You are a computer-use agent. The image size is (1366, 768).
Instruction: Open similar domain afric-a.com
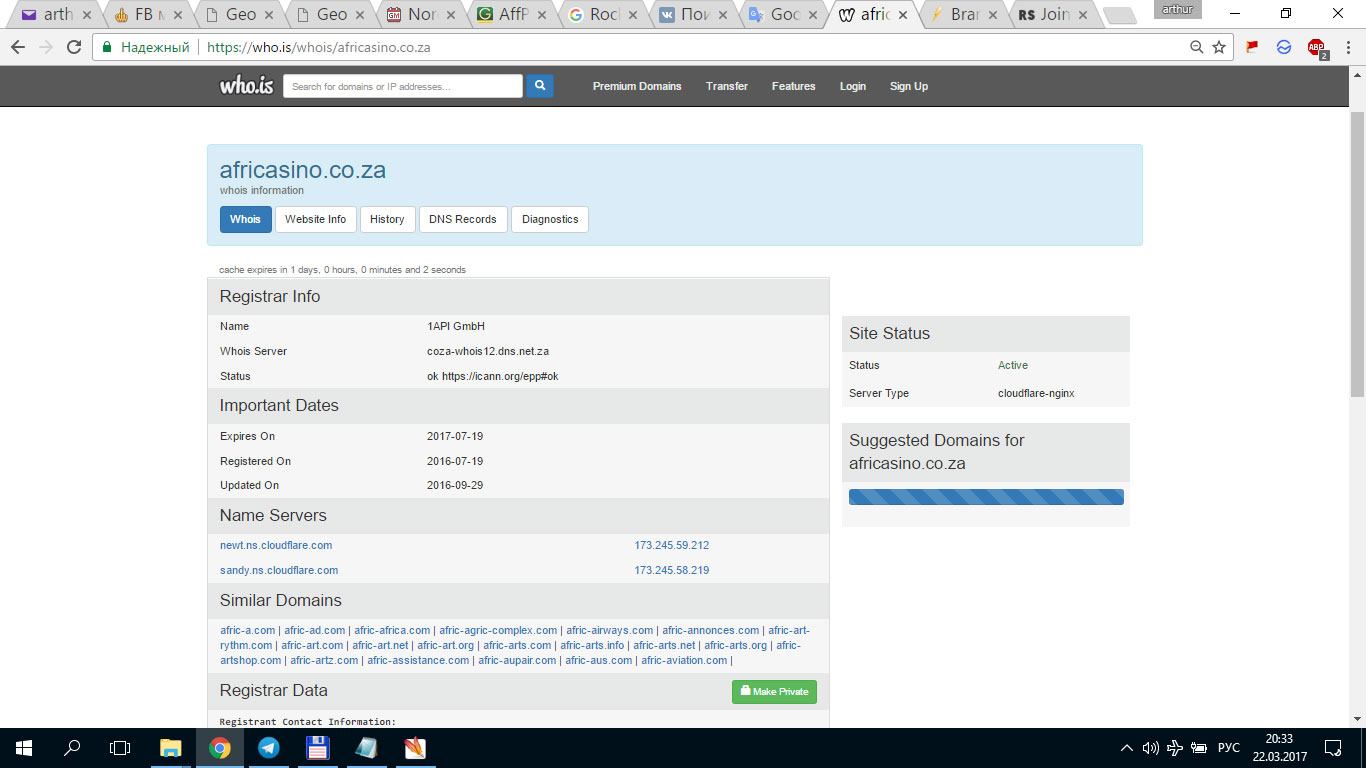point(247,630)
